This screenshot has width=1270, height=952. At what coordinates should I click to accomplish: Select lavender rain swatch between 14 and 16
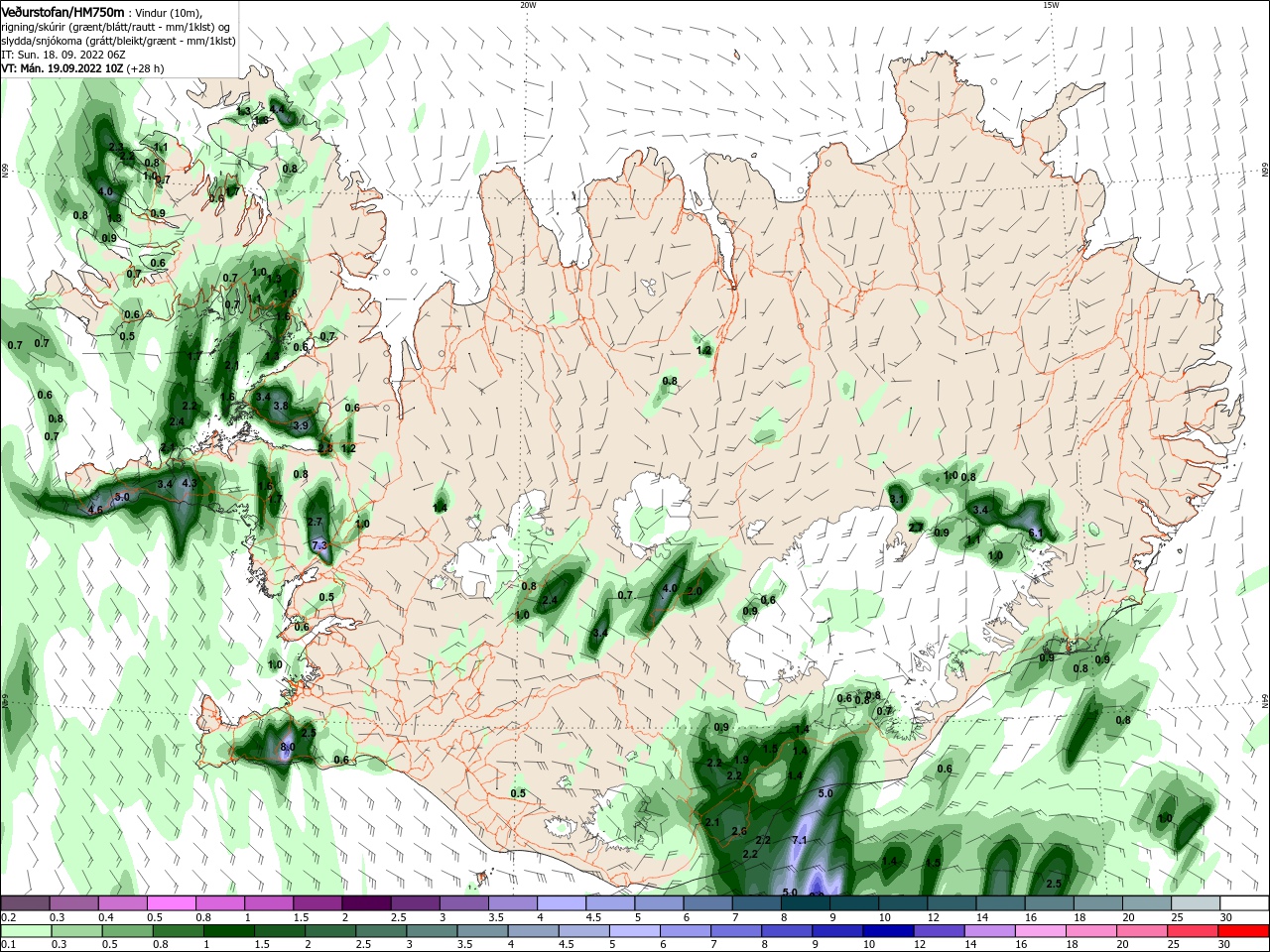coord(988,931)
